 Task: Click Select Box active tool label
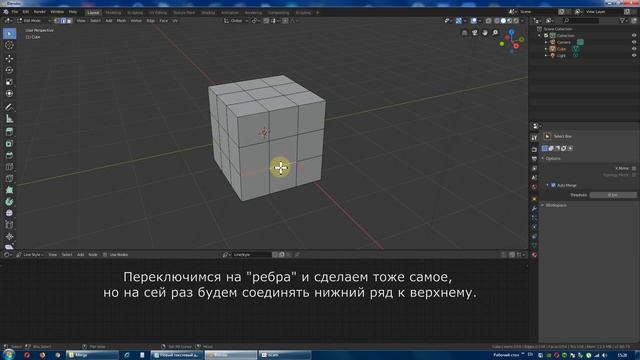[x=562, y=136]
